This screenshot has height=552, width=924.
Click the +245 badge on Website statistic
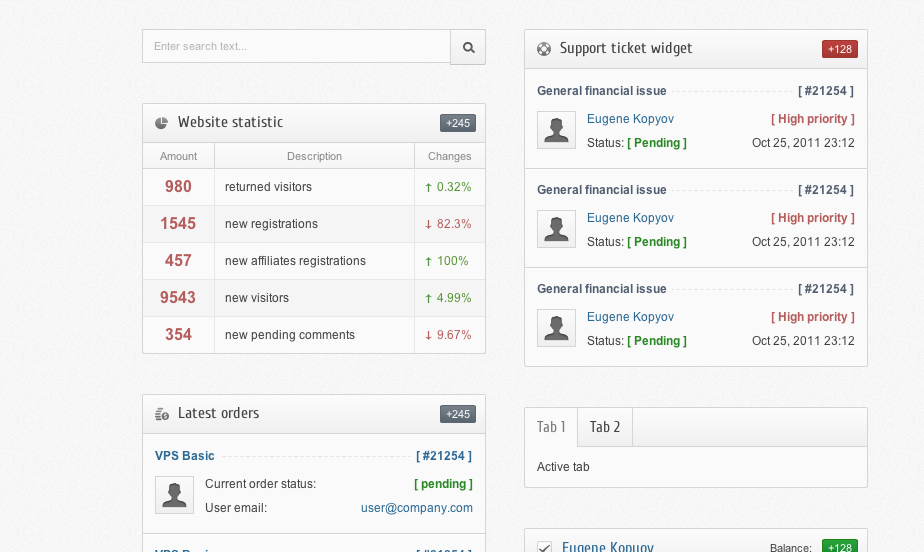pos(457,123)
